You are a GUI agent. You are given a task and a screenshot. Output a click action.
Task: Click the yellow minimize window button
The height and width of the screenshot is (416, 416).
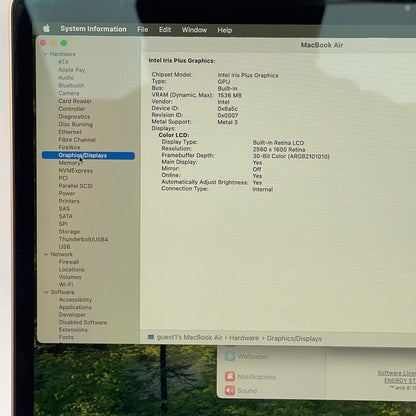pos(53,43)
